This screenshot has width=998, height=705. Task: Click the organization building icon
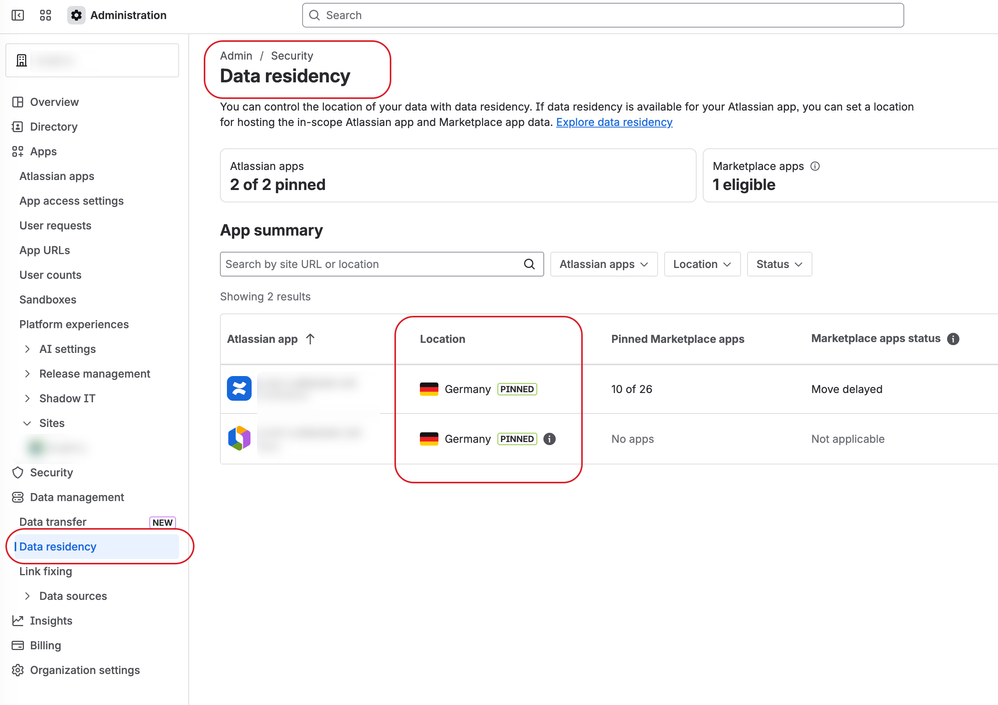coord(22,60)
